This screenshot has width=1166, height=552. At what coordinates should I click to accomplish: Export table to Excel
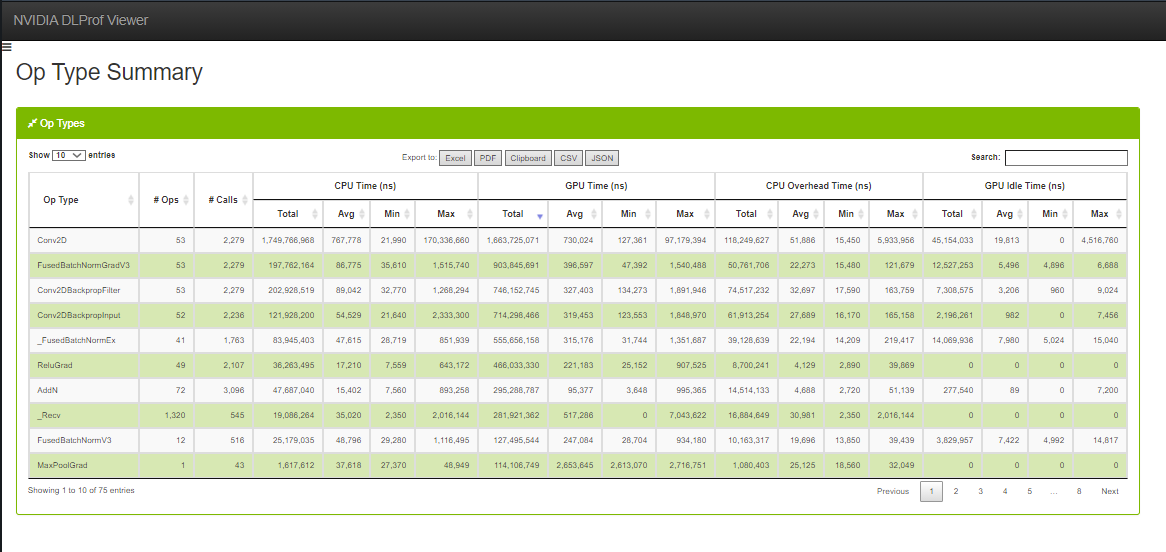click(456, 158)
